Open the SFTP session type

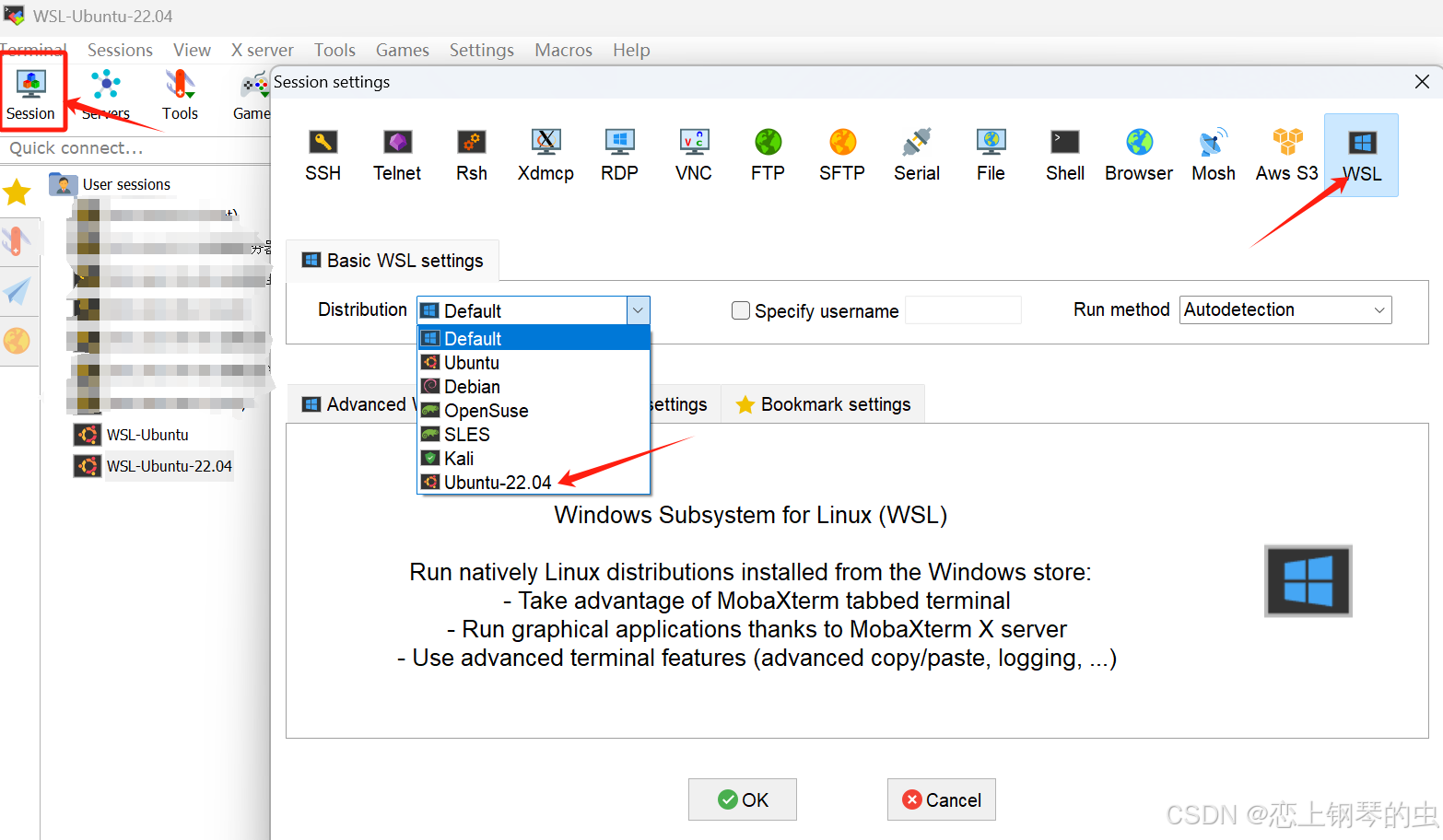pyautogui.click(x=840, y=154)
